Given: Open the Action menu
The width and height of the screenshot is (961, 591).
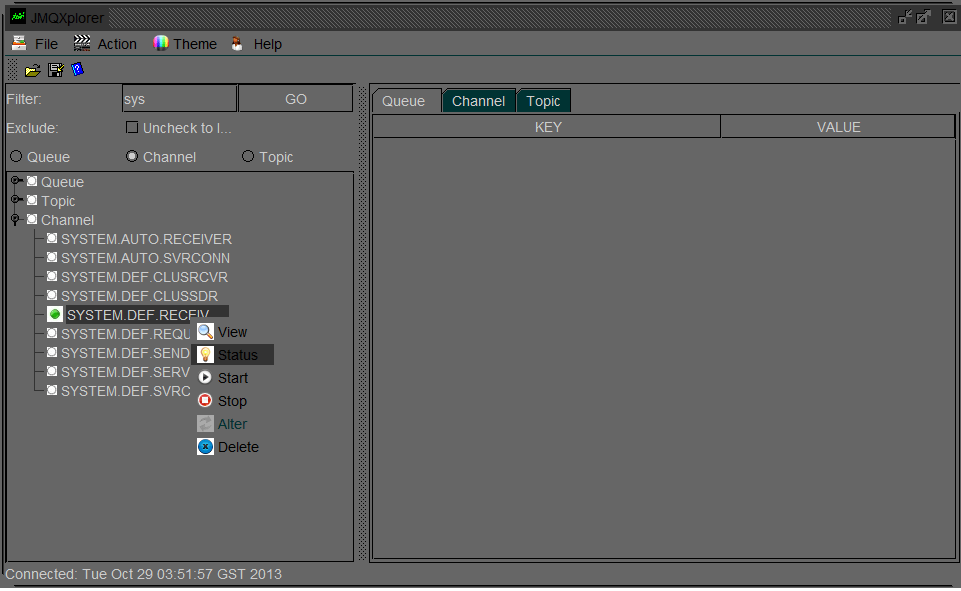Looking at the screenshot, I should 116,43.
